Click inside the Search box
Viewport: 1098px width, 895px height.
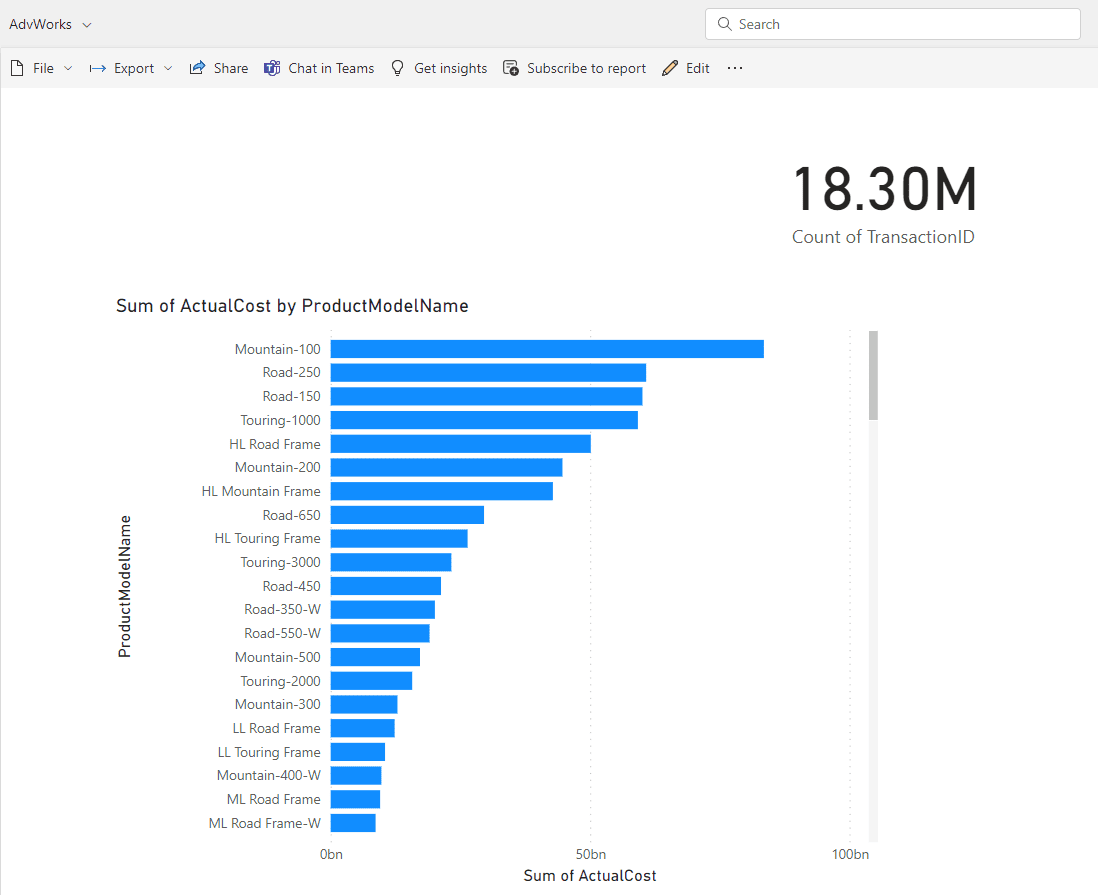pos(900,24)
